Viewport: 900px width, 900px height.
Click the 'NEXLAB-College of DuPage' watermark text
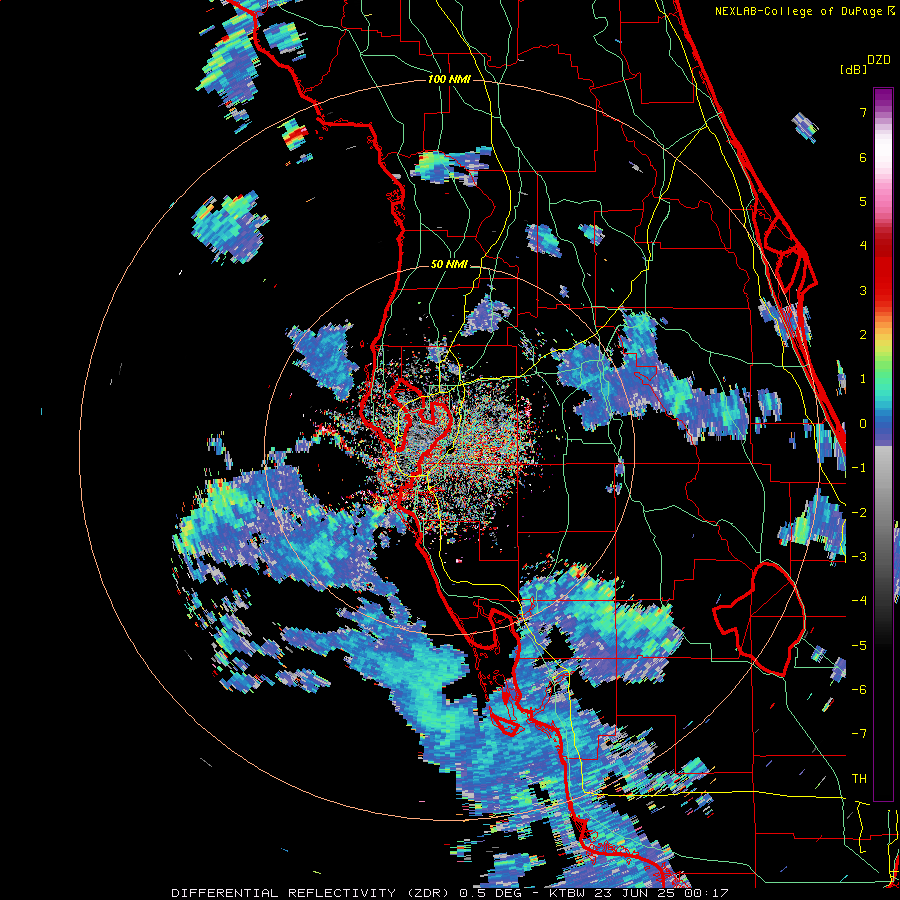click(x=798, y=11)
